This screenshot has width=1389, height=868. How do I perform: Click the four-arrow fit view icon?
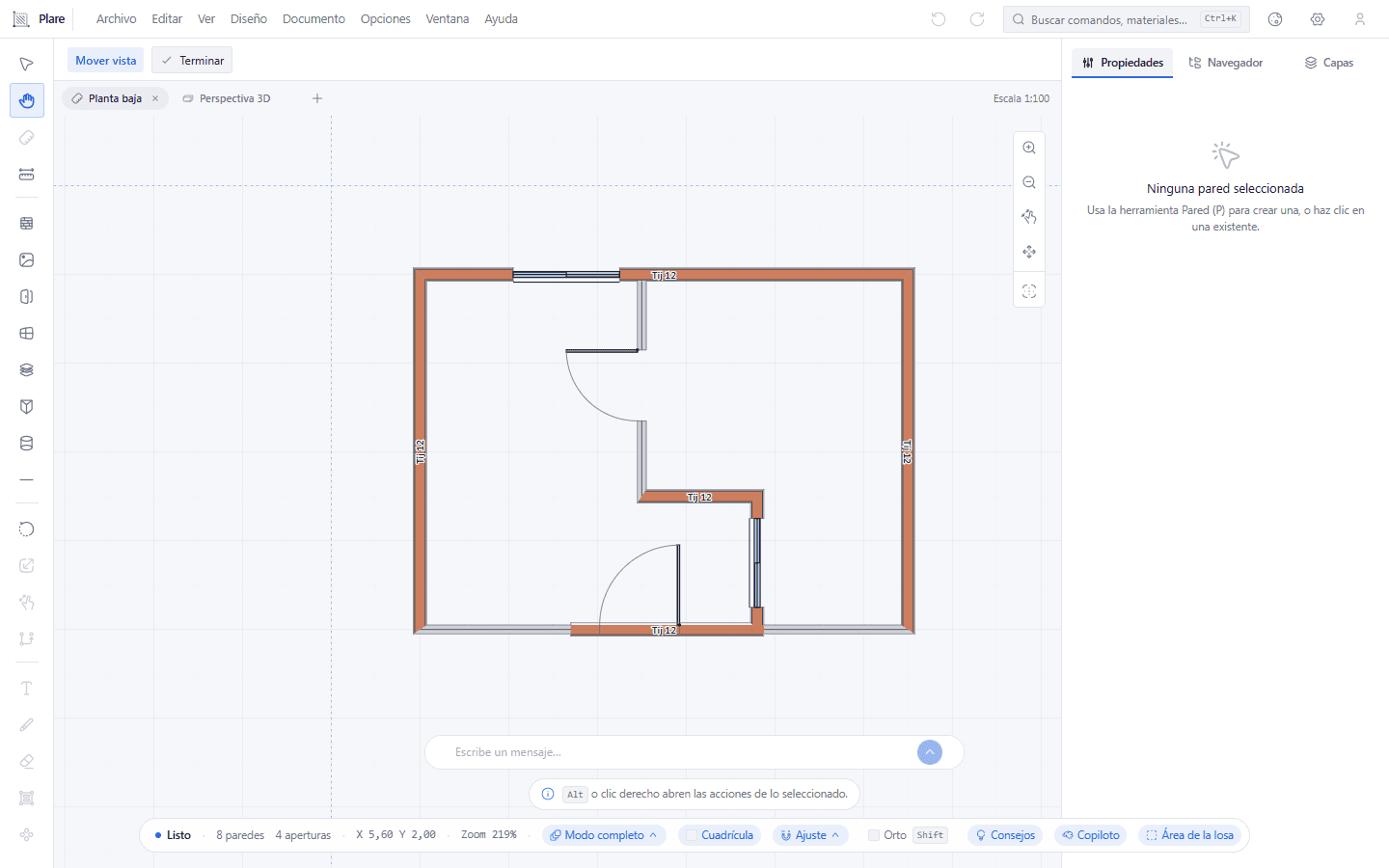point(1029,252)
